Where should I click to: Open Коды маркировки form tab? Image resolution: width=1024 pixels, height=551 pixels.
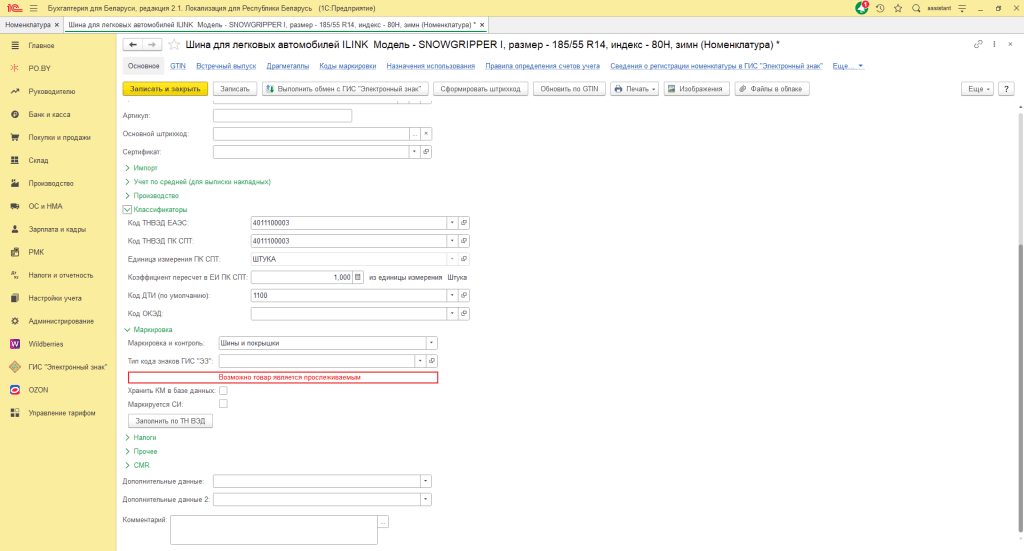(x=347, y=66)
